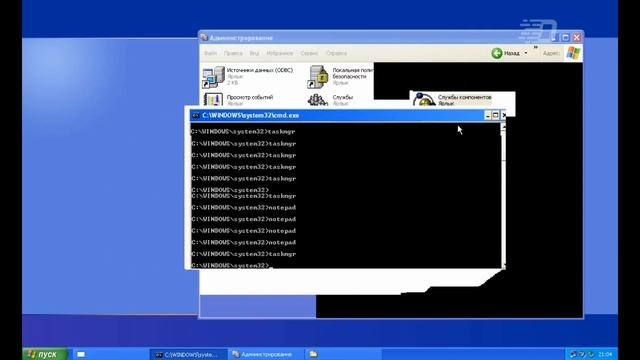The width and height of the screenshot is (640, 360).
Task: Close the cmd.exe window
Action: (503, 116)
